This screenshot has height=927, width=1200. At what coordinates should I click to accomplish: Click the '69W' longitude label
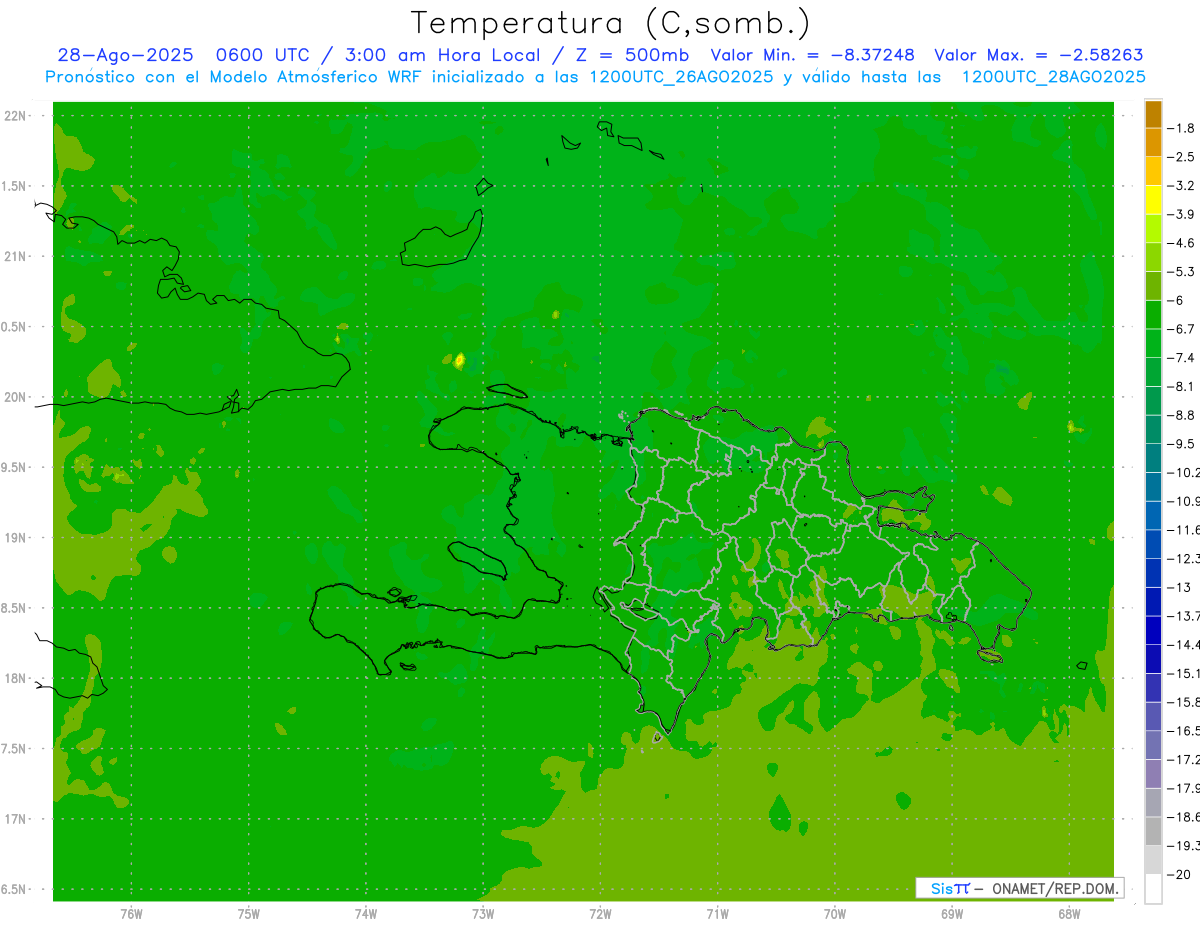point(952,914)
